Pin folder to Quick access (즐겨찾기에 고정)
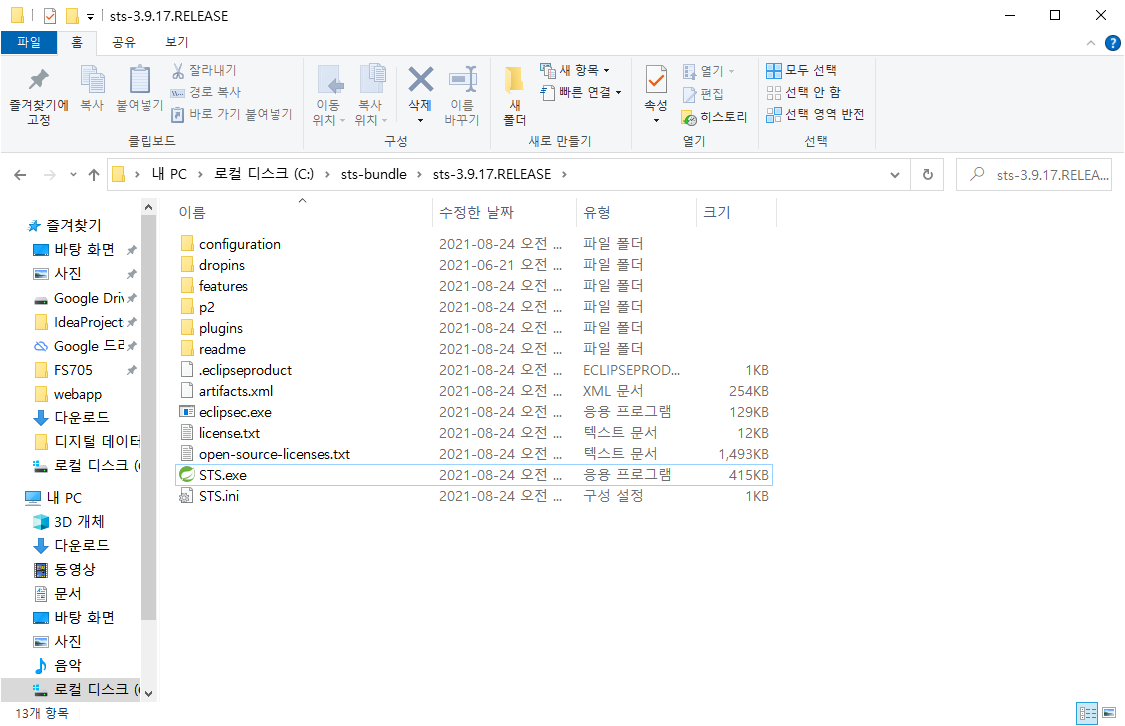The width and height of the screenshot is (1125, 726). tap(39, 98)
